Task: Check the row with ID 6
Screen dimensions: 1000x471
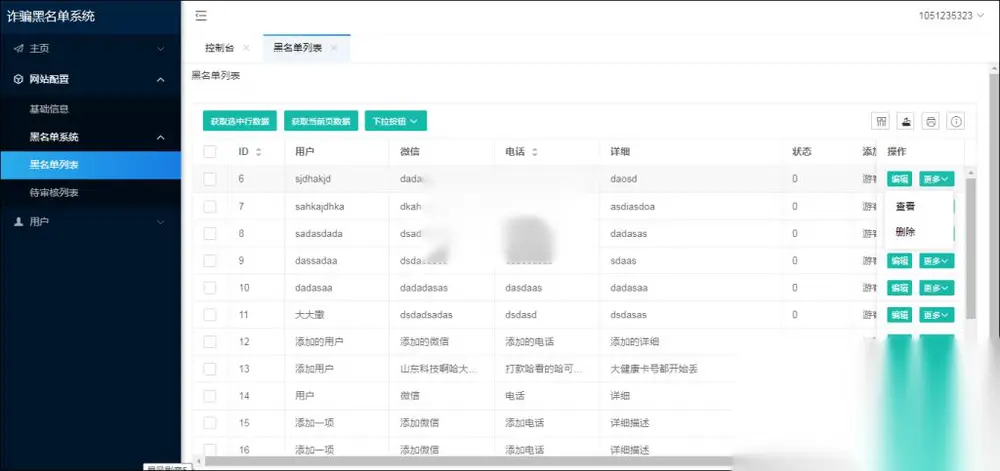Action: 210,179
